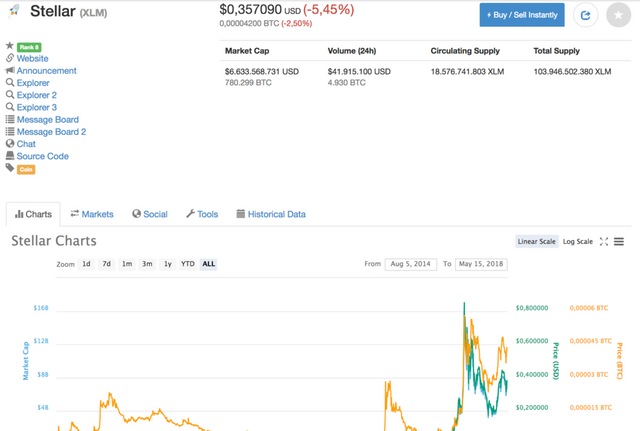The width and height of the screenshot is (640, 431).
Task: Click the tag icon beside Coin label
Action: 10,168
